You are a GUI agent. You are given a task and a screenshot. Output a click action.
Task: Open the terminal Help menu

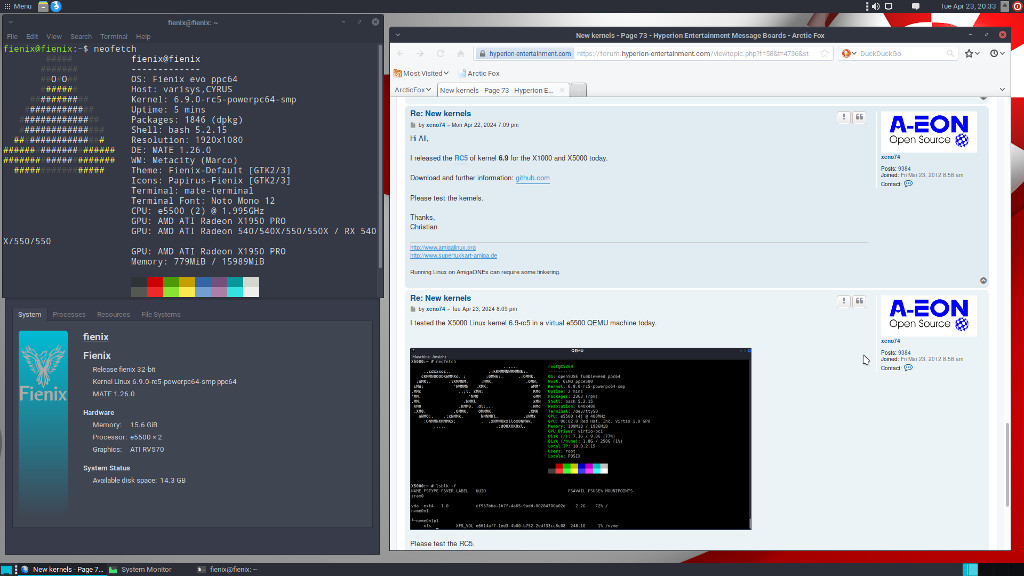[143, 37]
